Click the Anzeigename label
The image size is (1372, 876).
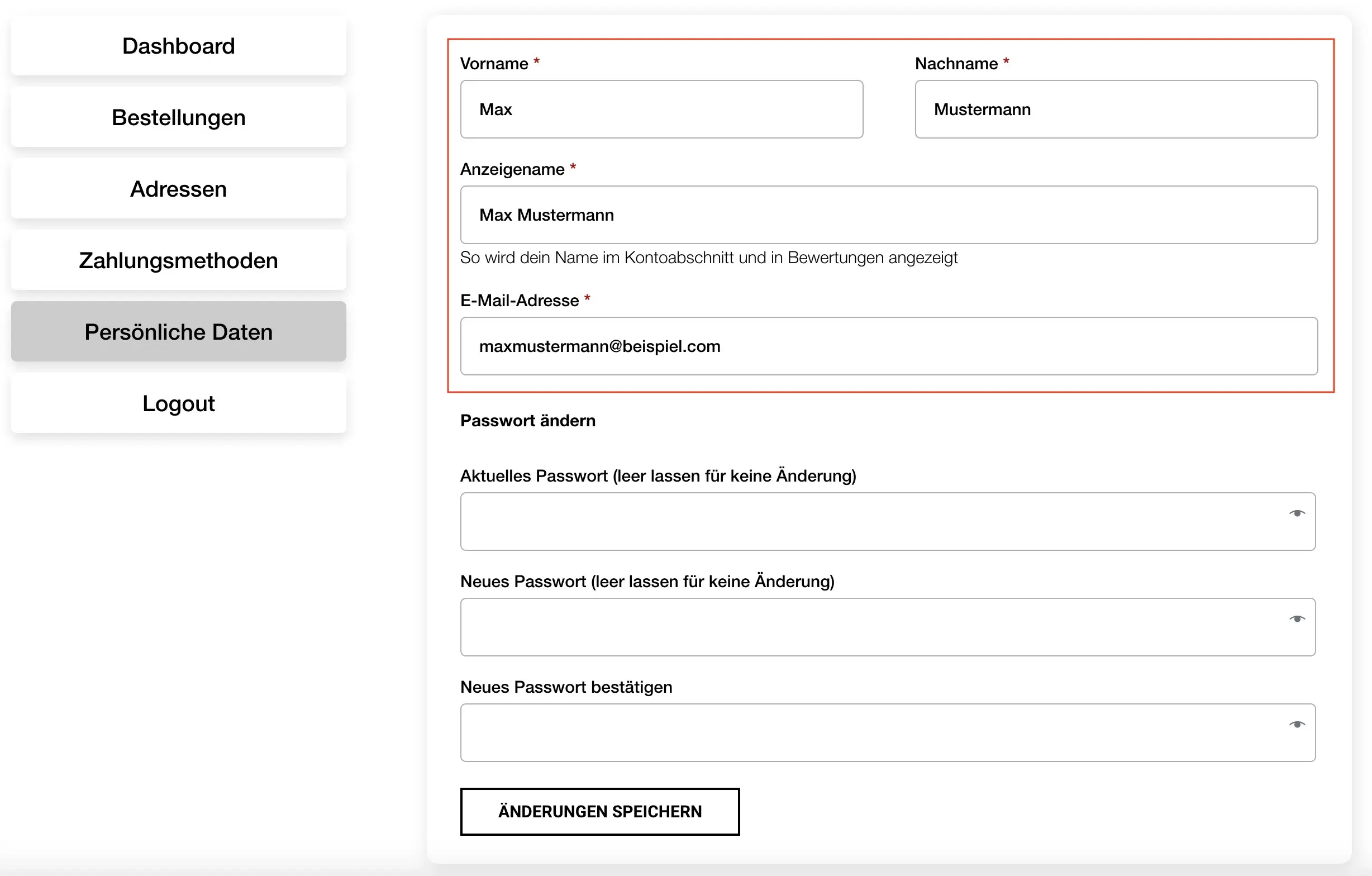tap(512, 169)
